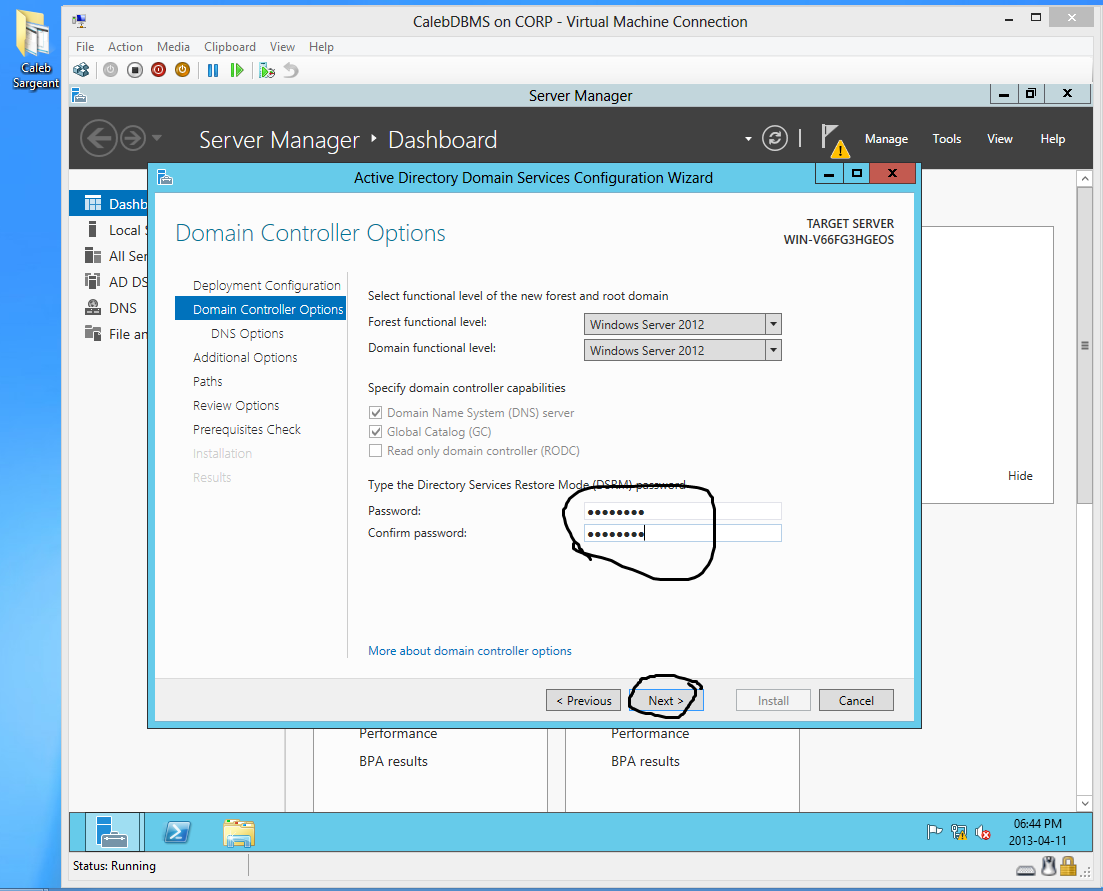Screen dimensions: 1103x891
Task: Open Server Manager from guest taskbar
Action: click(113, 833)
